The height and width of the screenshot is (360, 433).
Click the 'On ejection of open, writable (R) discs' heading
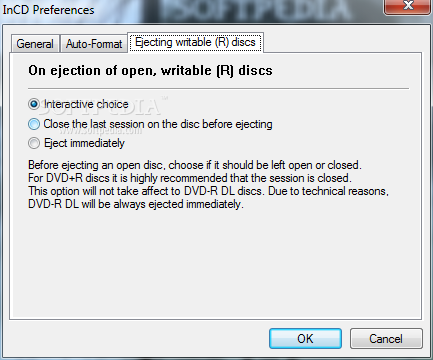150,71
